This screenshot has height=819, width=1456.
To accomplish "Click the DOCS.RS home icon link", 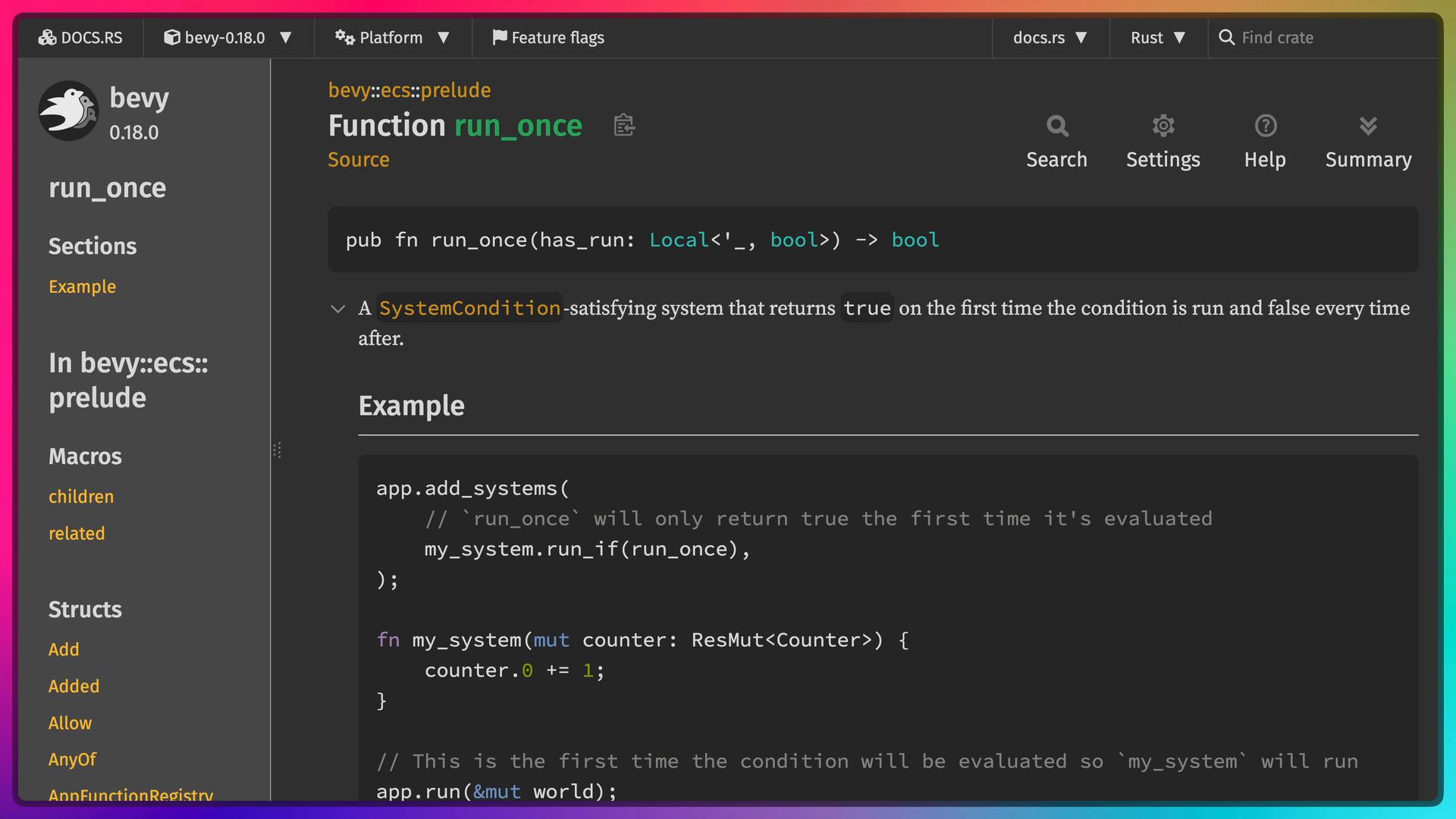I will (80, 37).
